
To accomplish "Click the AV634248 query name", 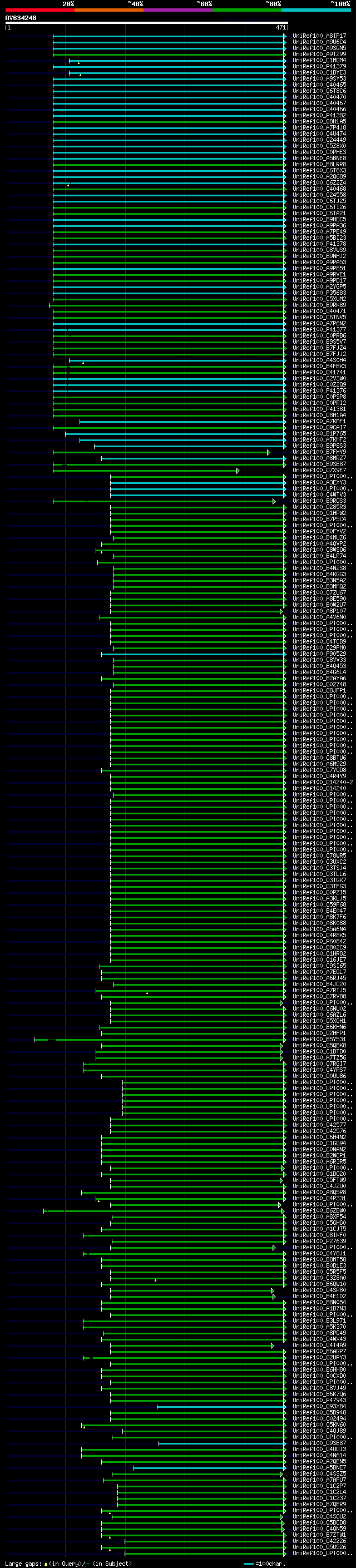I will (x=21, y=18).
